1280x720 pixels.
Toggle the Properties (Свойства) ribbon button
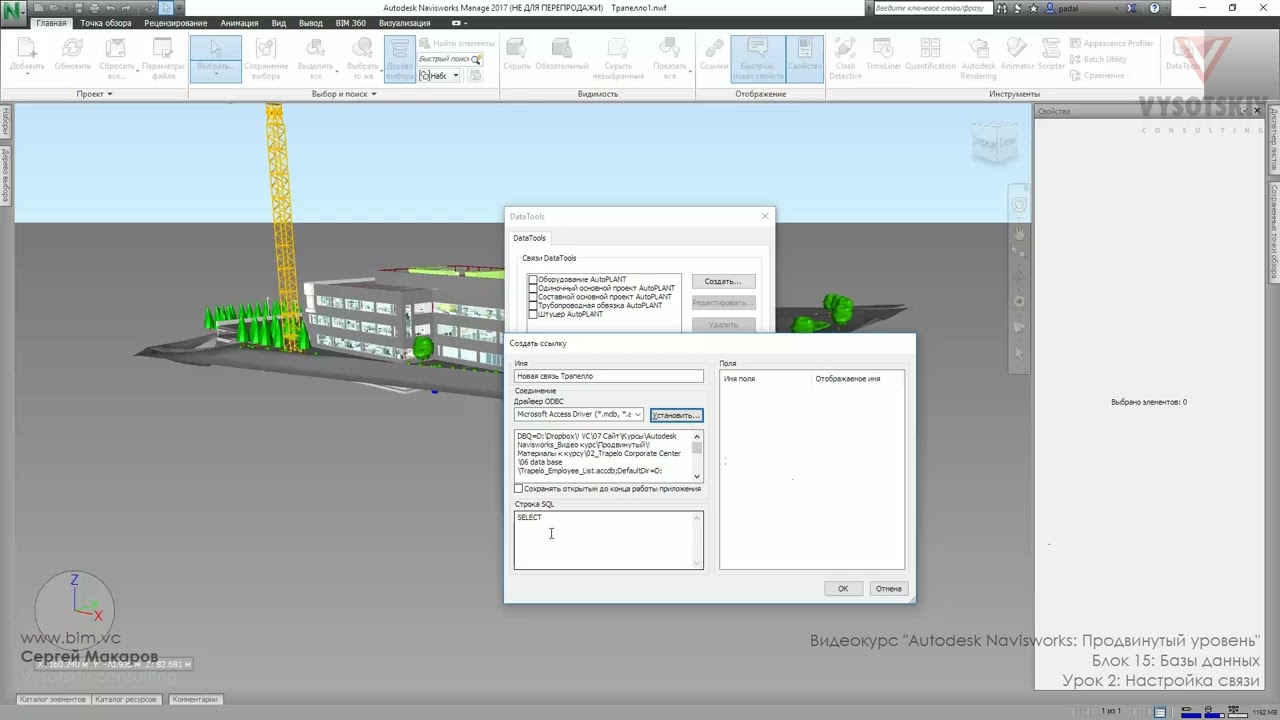pos(804,59)
